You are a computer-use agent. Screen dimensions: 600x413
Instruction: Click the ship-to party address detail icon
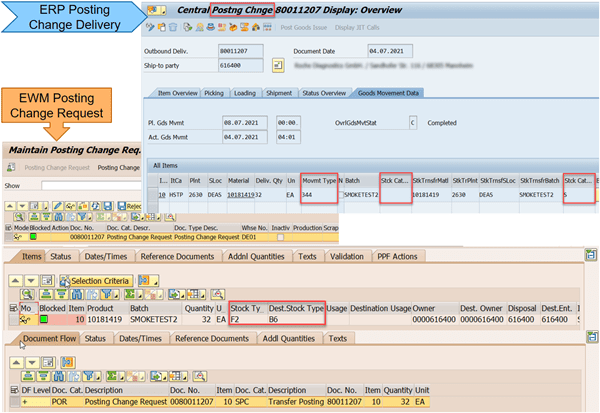[275, 61]
